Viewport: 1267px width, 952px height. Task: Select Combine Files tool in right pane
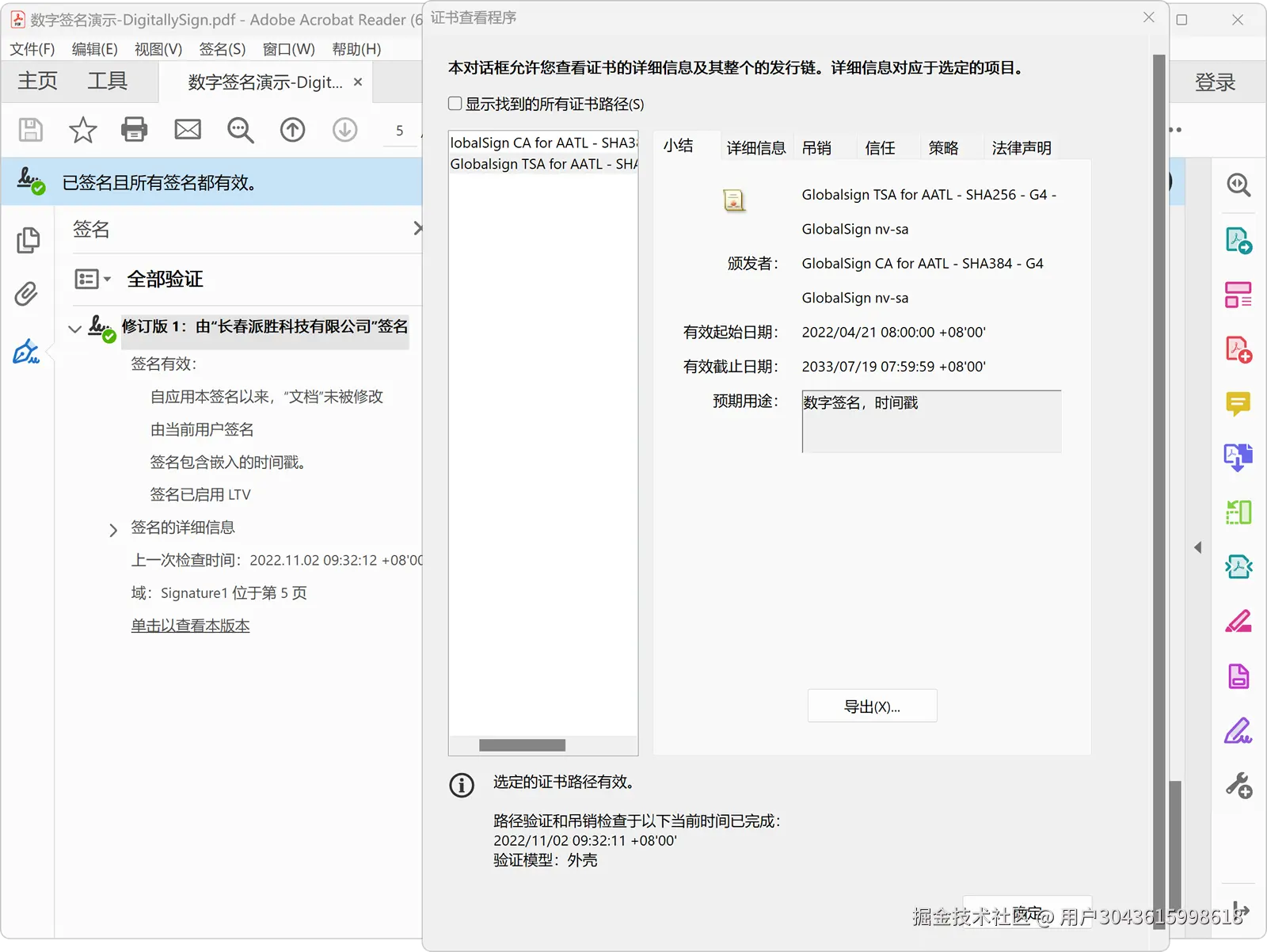(x=1238, y=458)
